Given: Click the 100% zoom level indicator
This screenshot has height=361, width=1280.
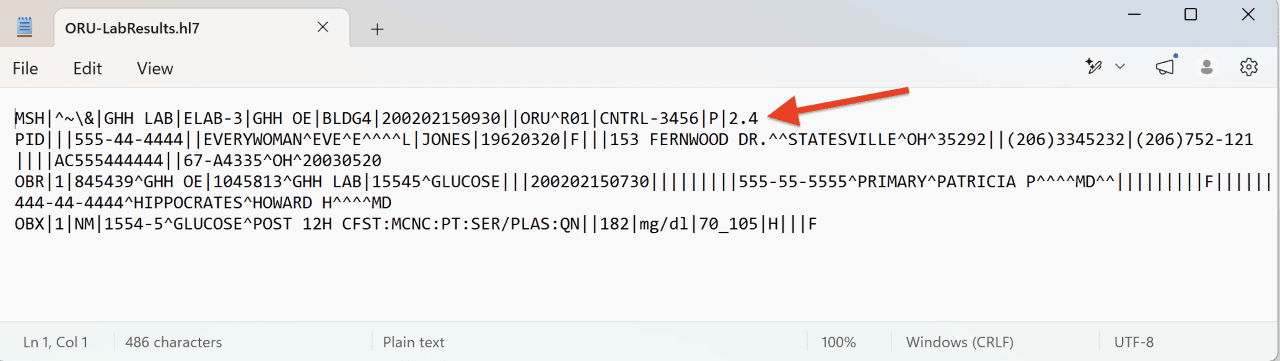Looking at the screenshot, I should tap(838, 342).
